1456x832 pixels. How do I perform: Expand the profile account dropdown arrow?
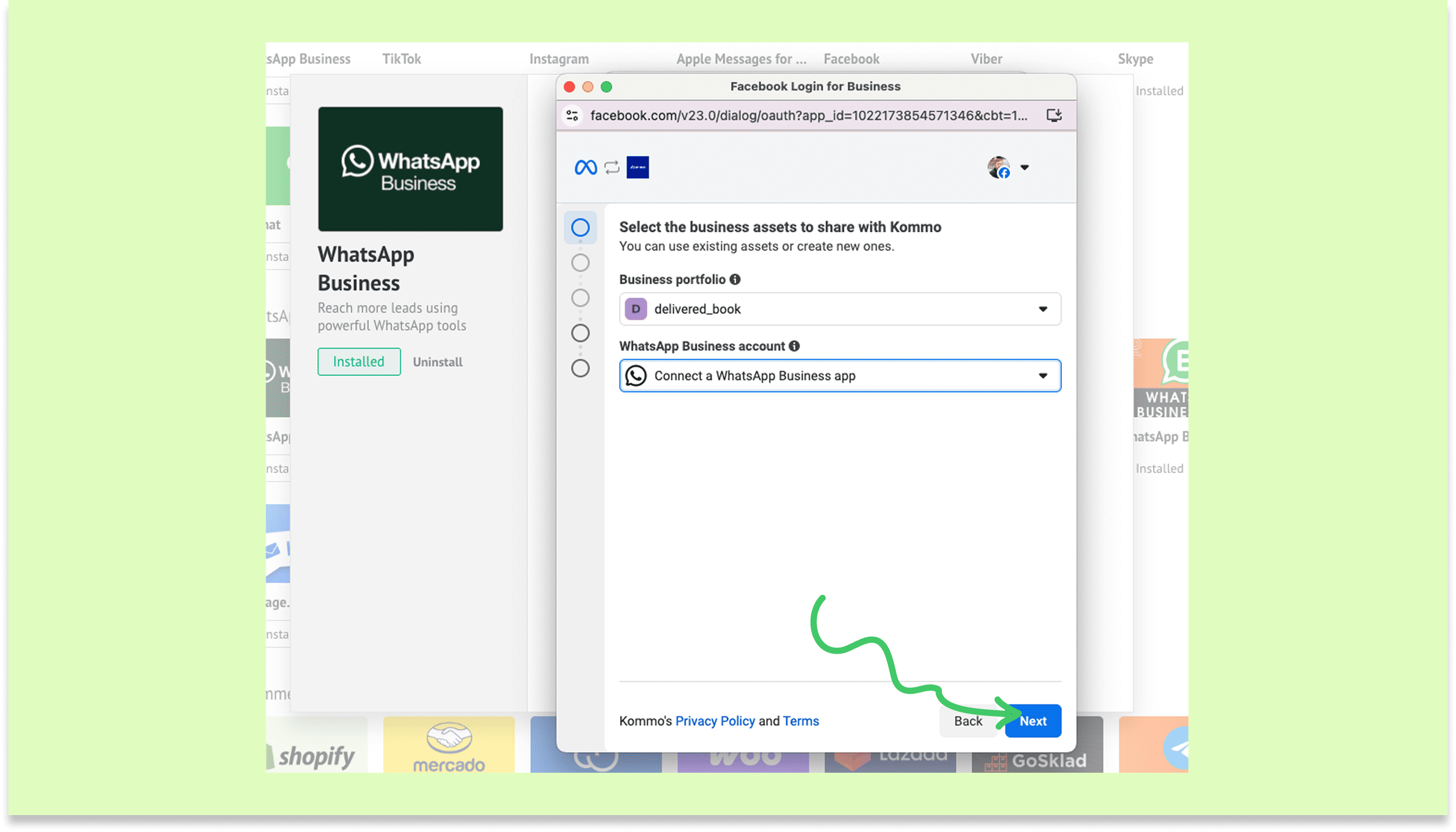click(x=1025, y=167)
